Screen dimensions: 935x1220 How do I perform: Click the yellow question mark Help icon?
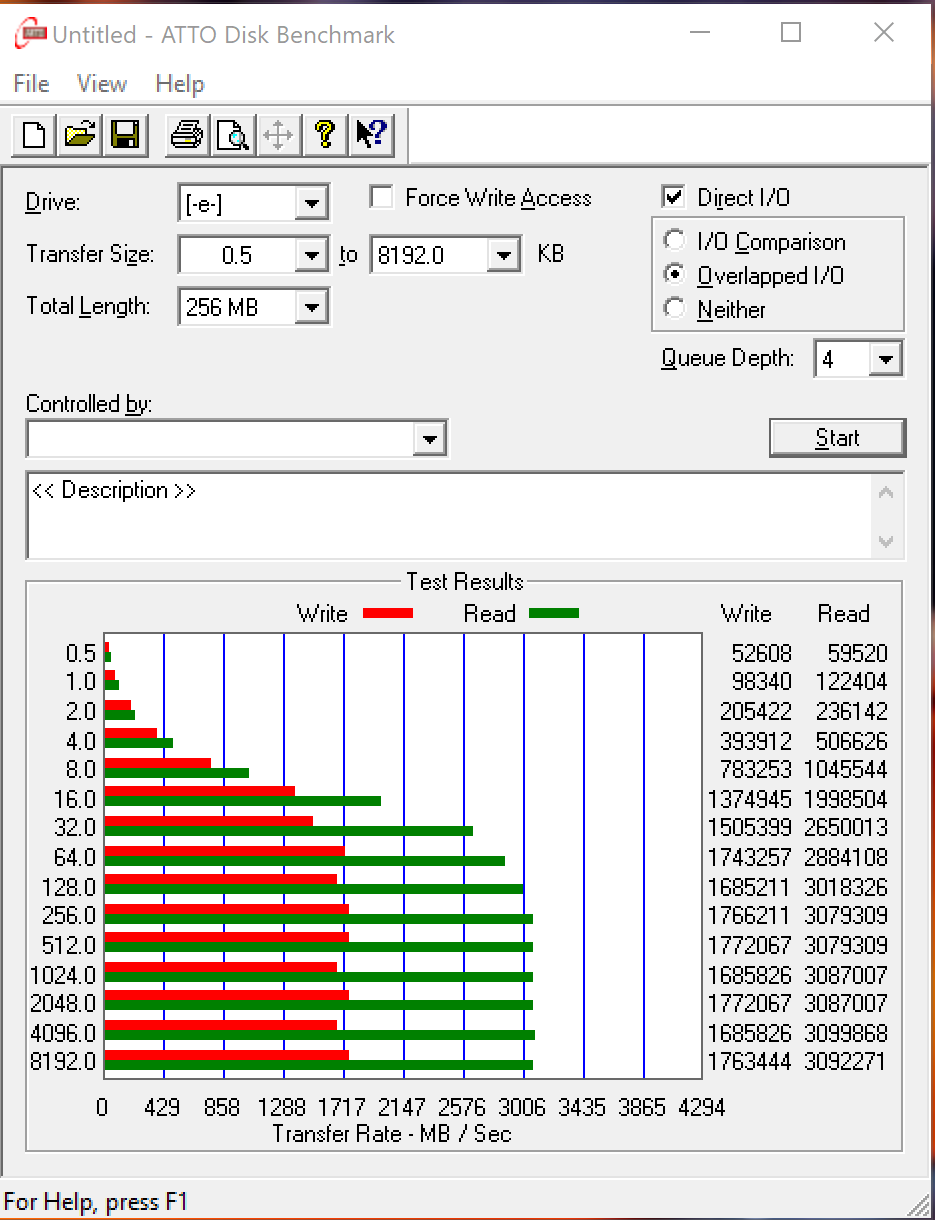pyautogui.click(x=324, y=134)
